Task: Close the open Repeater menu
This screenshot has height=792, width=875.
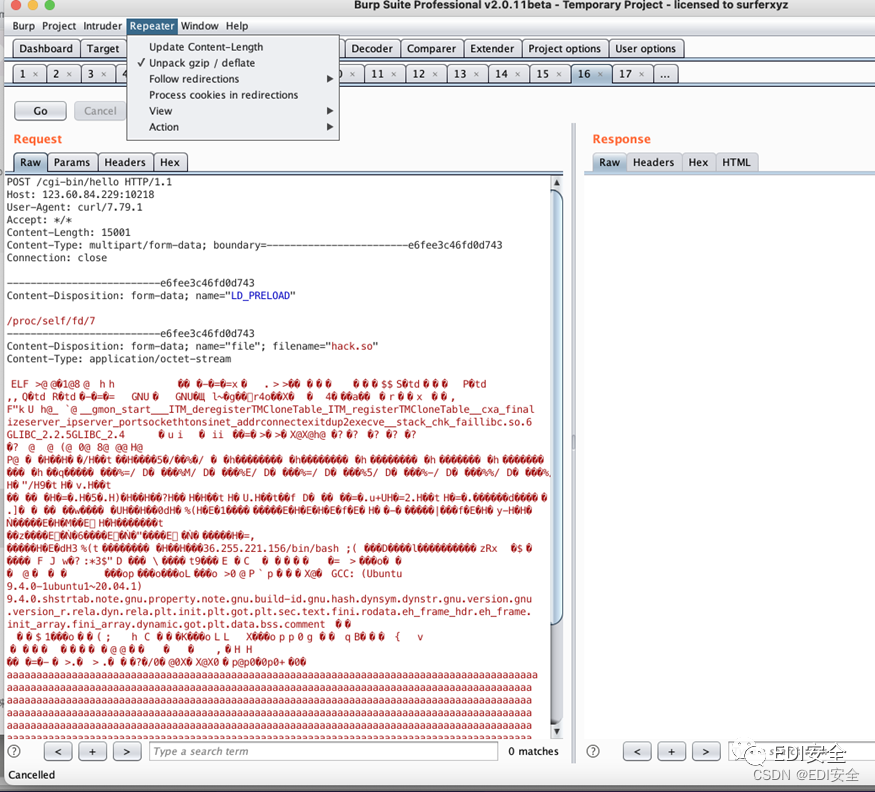Action: 152,26
